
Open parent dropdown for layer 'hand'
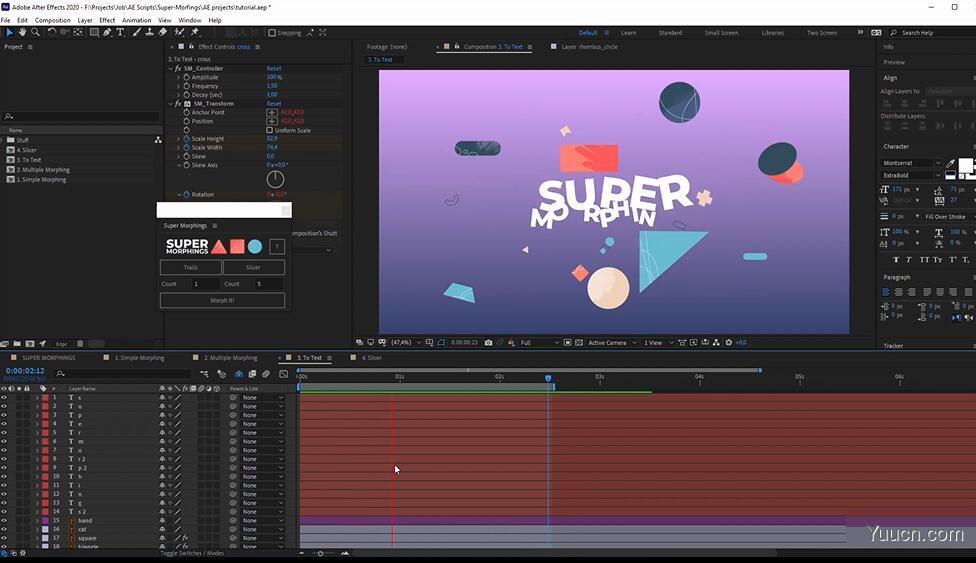point(263,521)
